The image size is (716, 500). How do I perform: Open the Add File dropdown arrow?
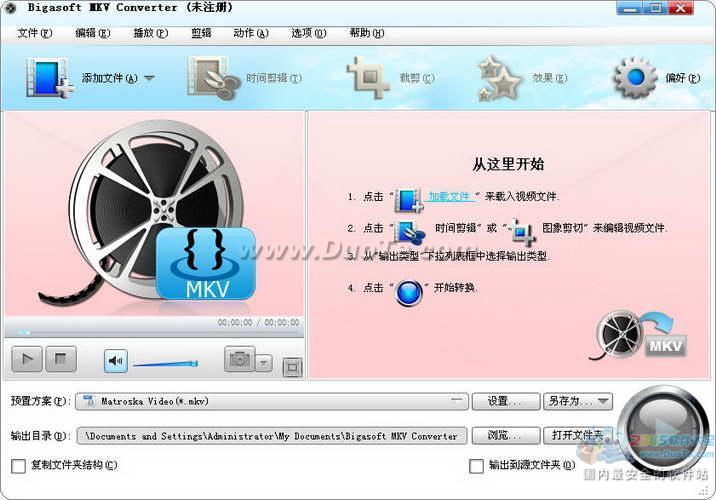pos(149,78)
